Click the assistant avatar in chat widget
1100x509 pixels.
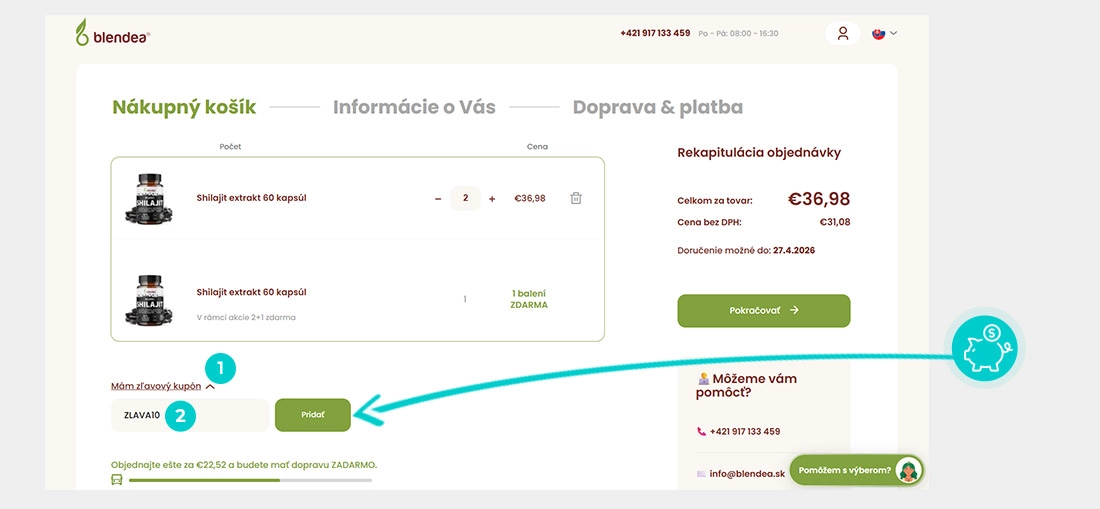click(909, 470)
